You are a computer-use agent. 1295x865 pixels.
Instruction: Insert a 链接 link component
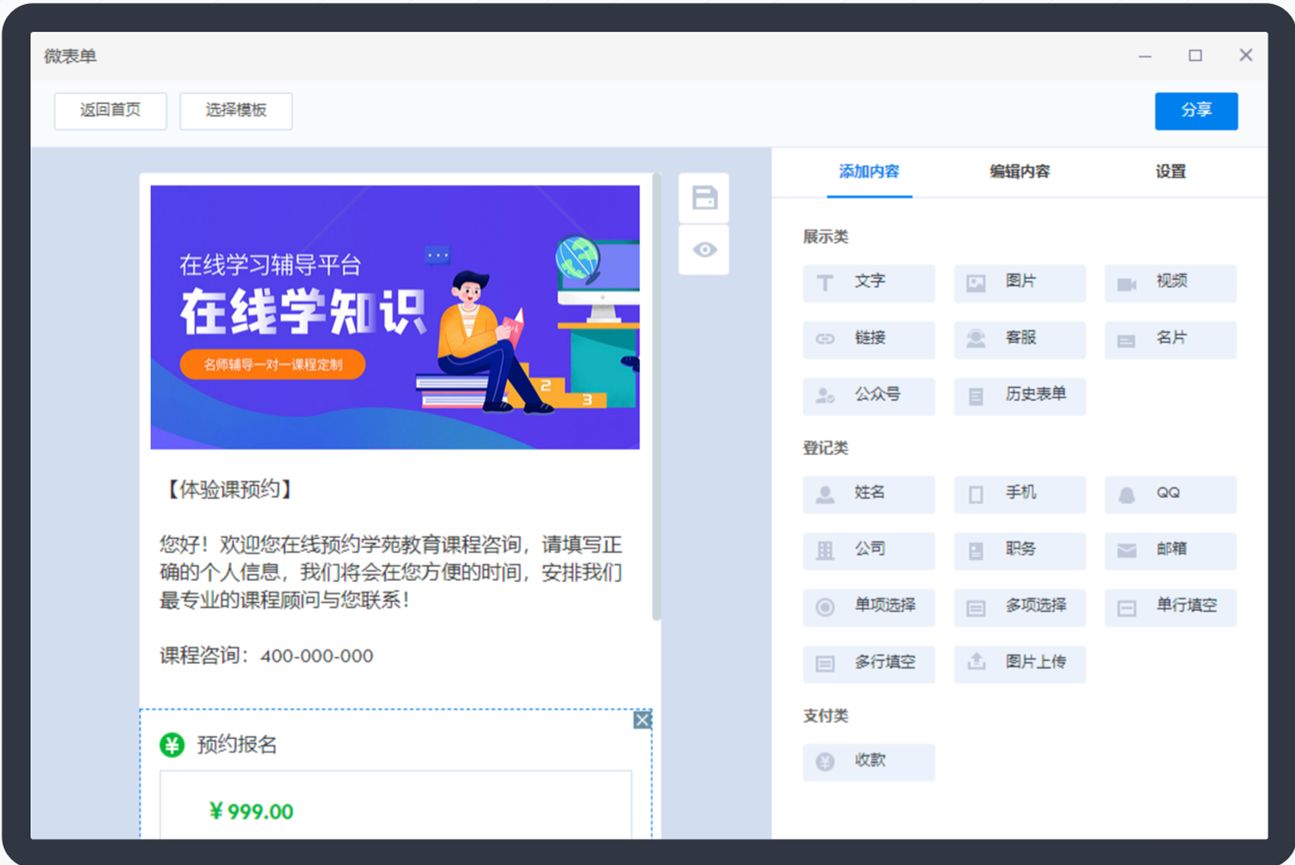tap(868, 340)
